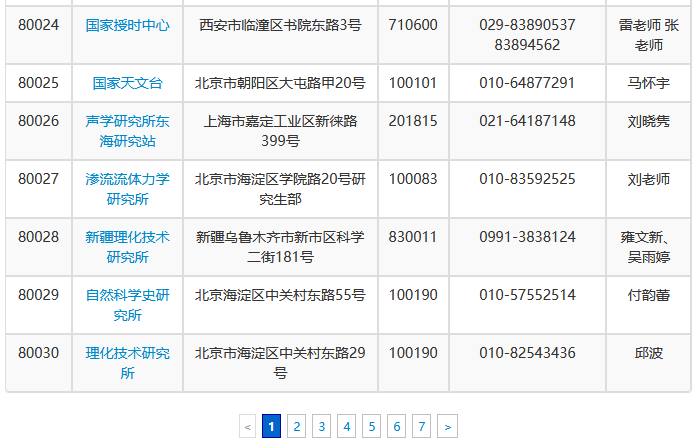Click contact names 雍文新、吴雨婷
Image resolution: width=699 pixels, height=446 pixels.
point(649,247)
